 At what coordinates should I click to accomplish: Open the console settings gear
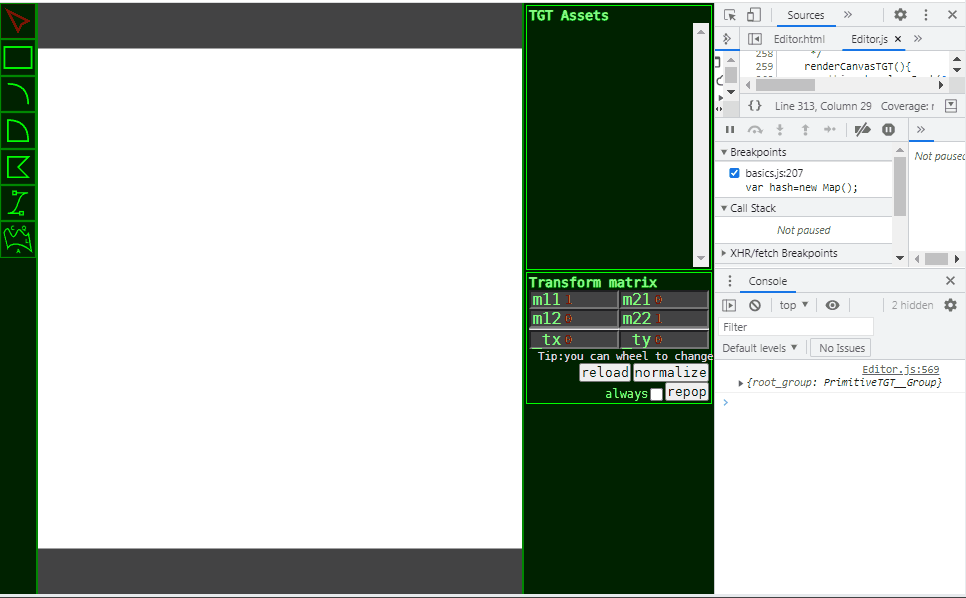coord(951,305)
